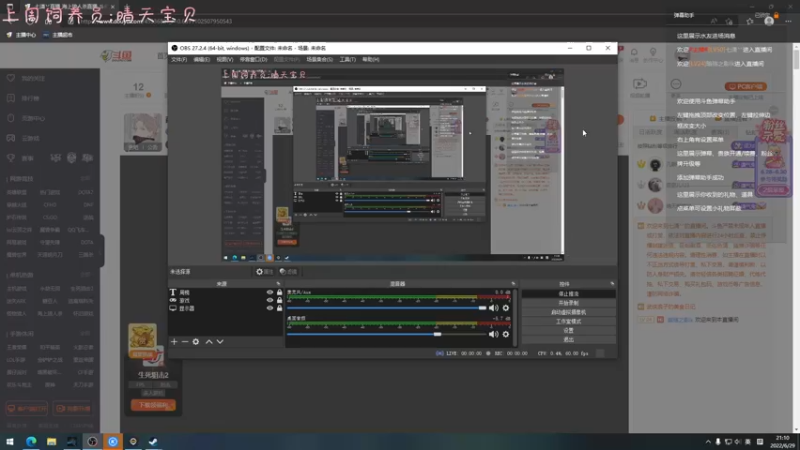The height and width of the screenshot is (450, 800).
Task: Open the Windows Start menu
Action: [x=10, y=441]
